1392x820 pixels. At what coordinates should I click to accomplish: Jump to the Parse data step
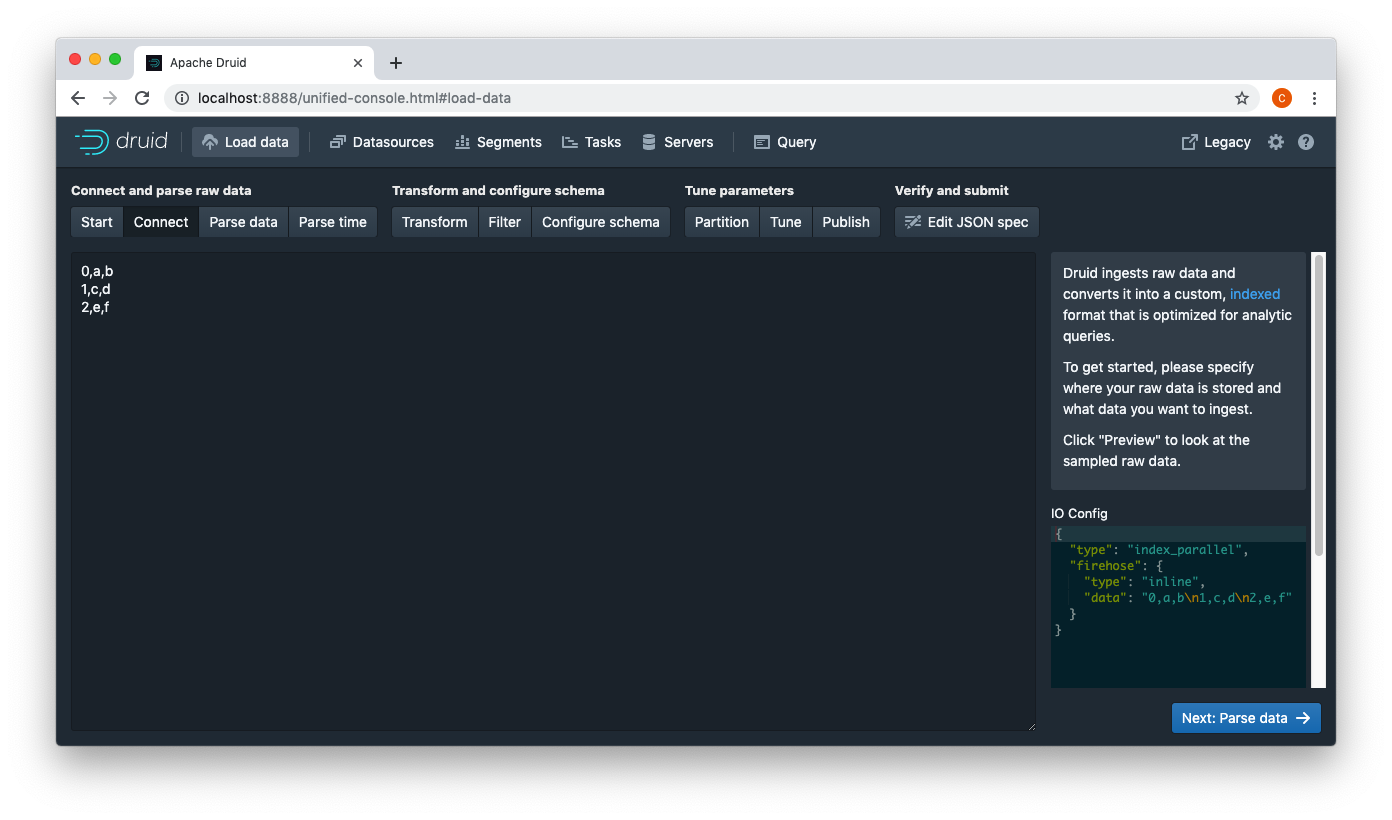tap(243, 222)
